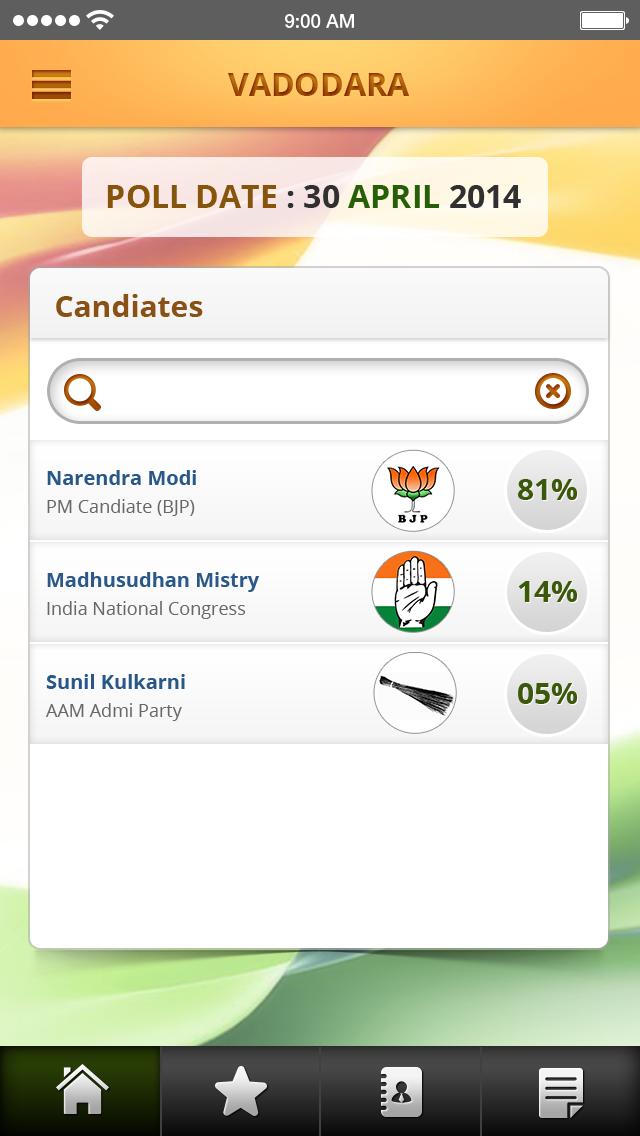Switch to the Home tab

(x=81, y=1091)
